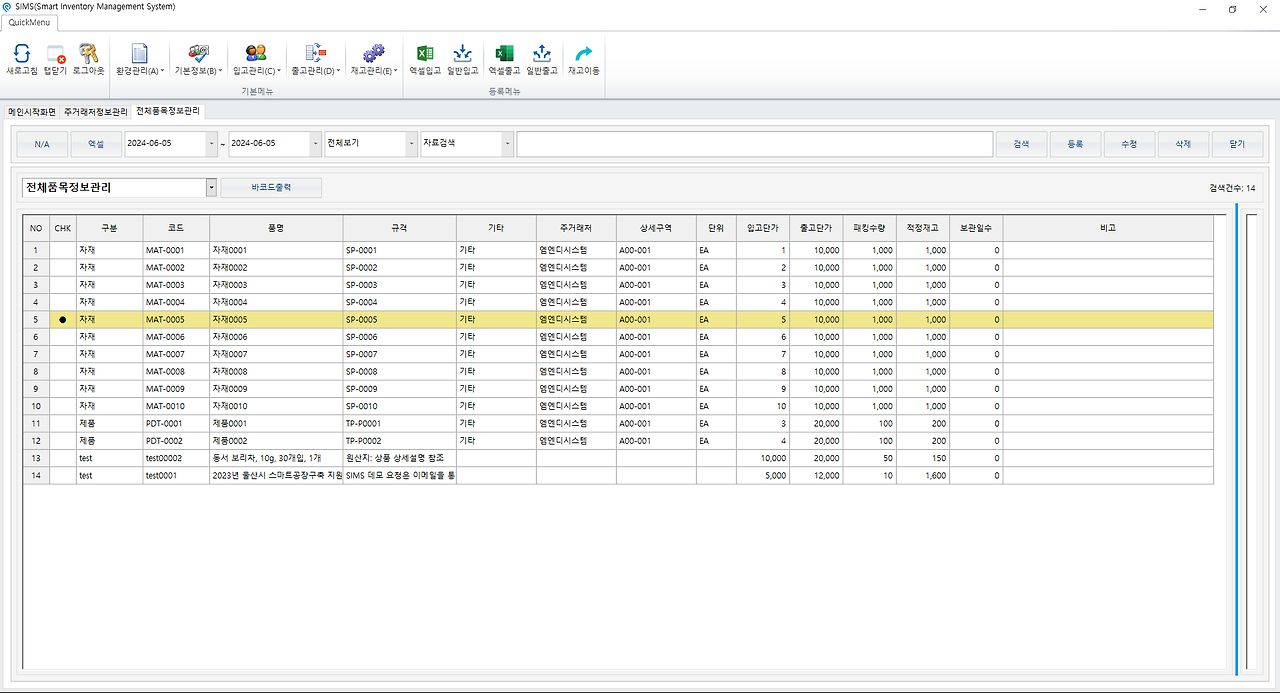Click the 동서 보리차 item name cell
The width and height of the screenshot is (1280, 693).
pos(276,458)
